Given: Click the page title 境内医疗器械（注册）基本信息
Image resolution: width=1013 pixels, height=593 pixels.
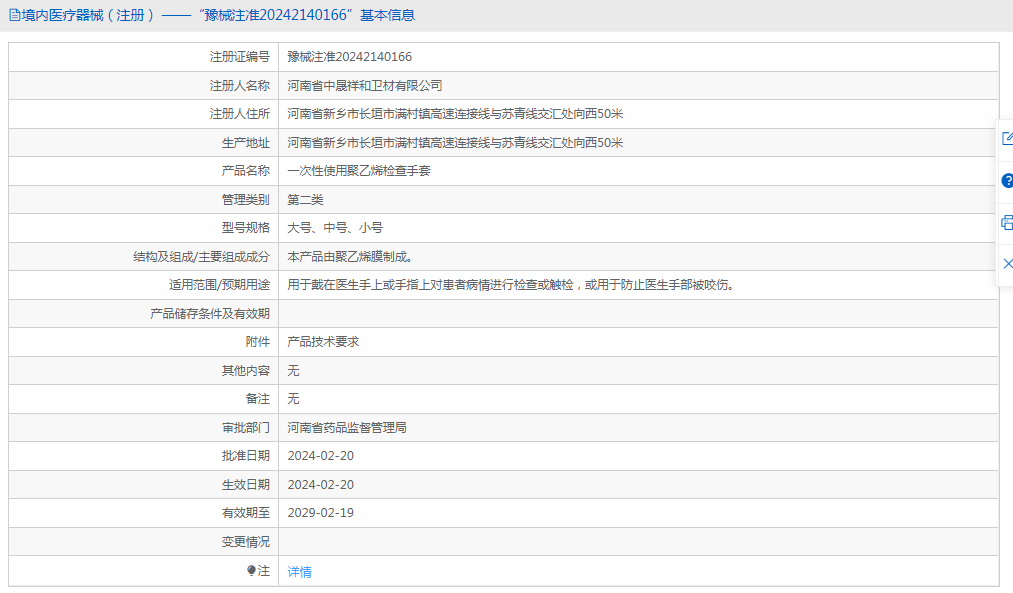Looking at the screenshot, I should 218,15.
